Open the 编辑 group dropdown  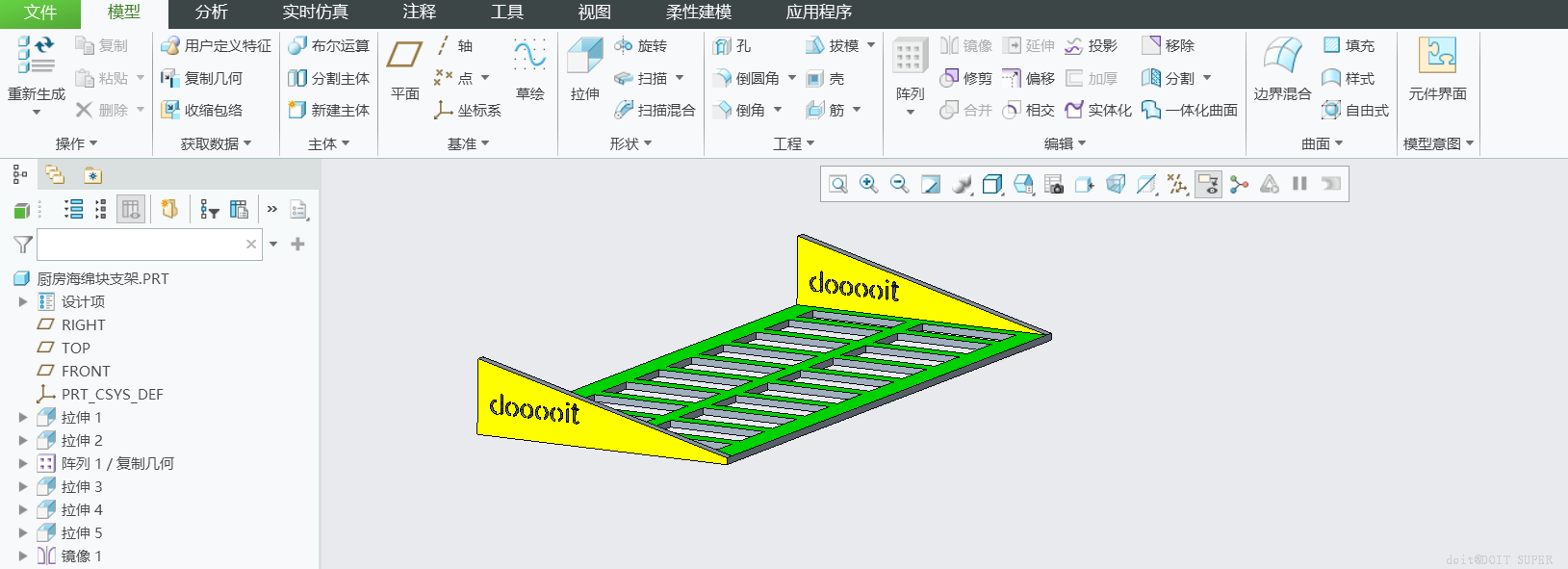tap(1066, 143)
